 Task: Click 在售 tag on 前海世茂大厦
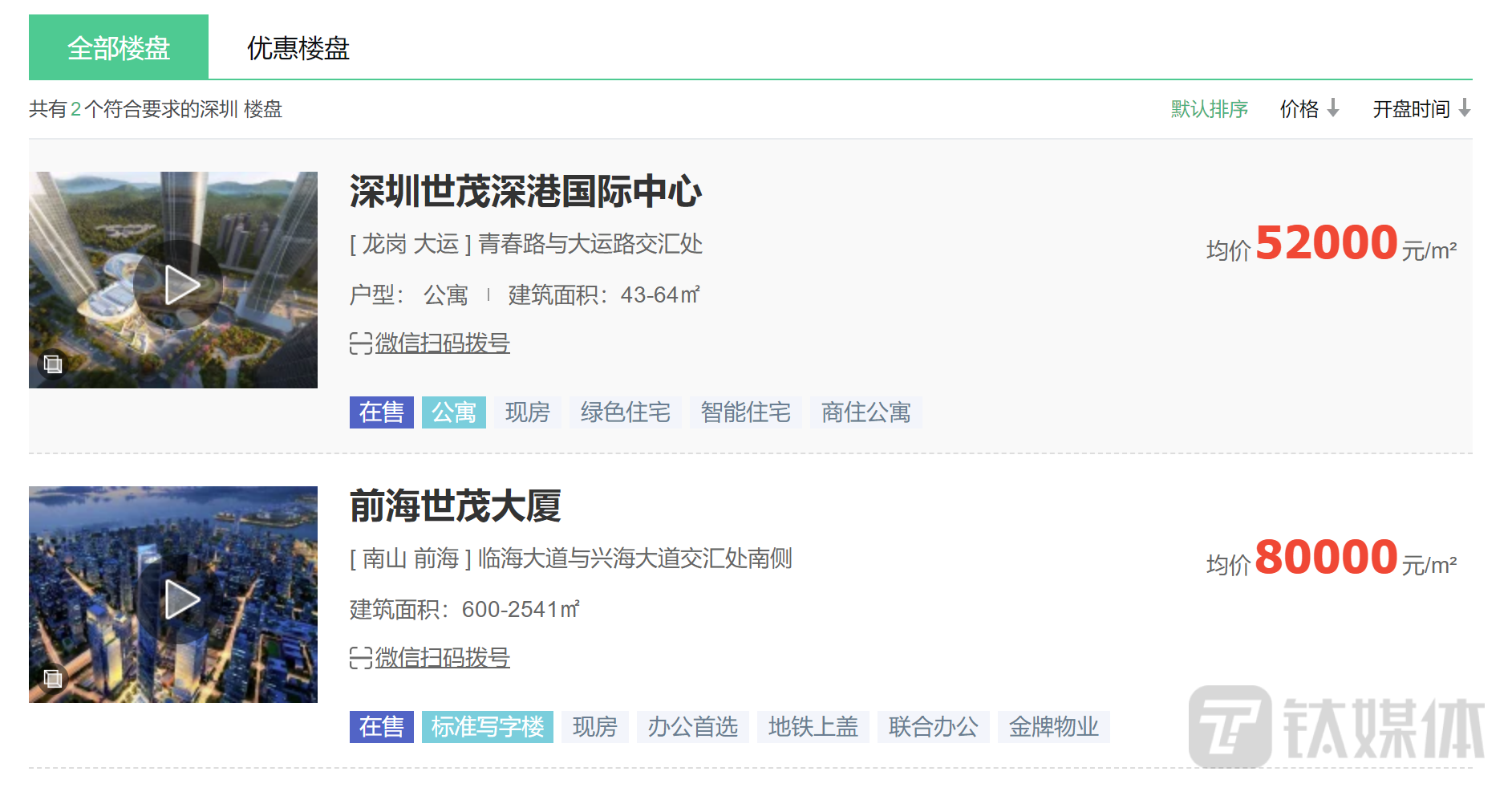(382, 727)
